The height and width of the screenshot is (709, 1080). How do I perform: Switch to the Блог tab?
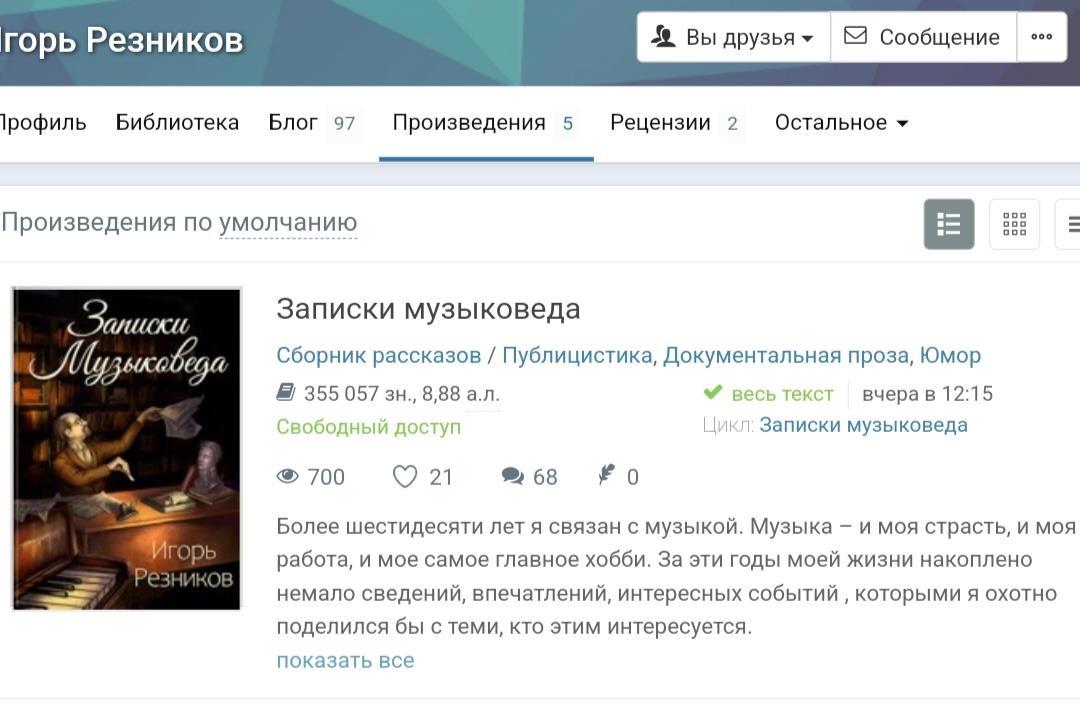pos(312,123)
